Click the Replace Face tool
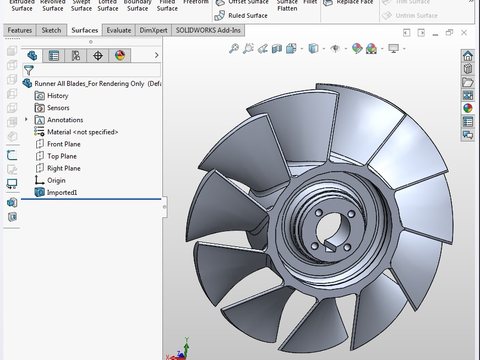 pyautogui.click(x=348, y=3)
